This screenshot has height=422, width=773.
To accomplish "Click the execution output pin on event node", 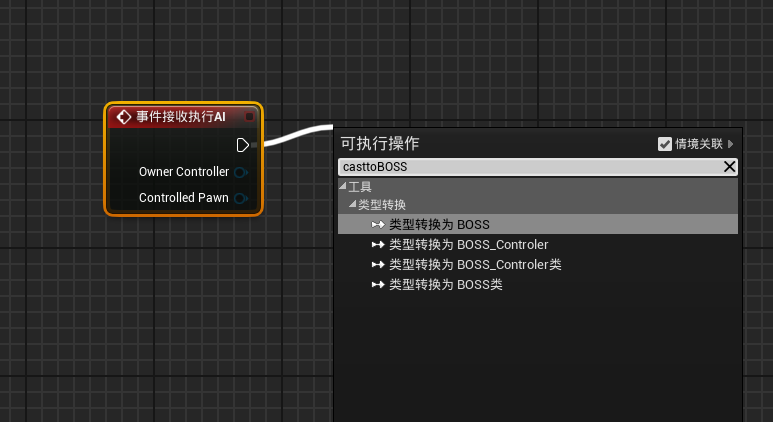I will tap(243, 145).
